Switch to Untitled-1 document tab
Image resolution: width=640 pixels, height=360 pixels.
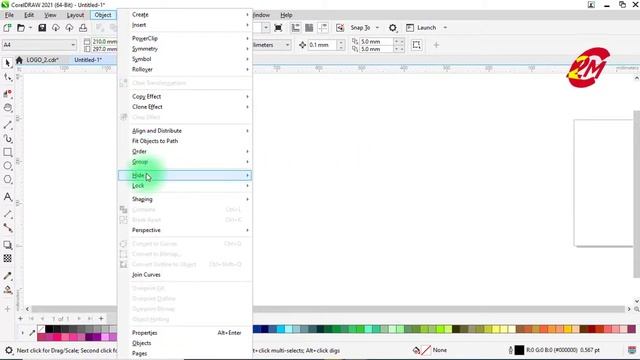pos(88,60)
